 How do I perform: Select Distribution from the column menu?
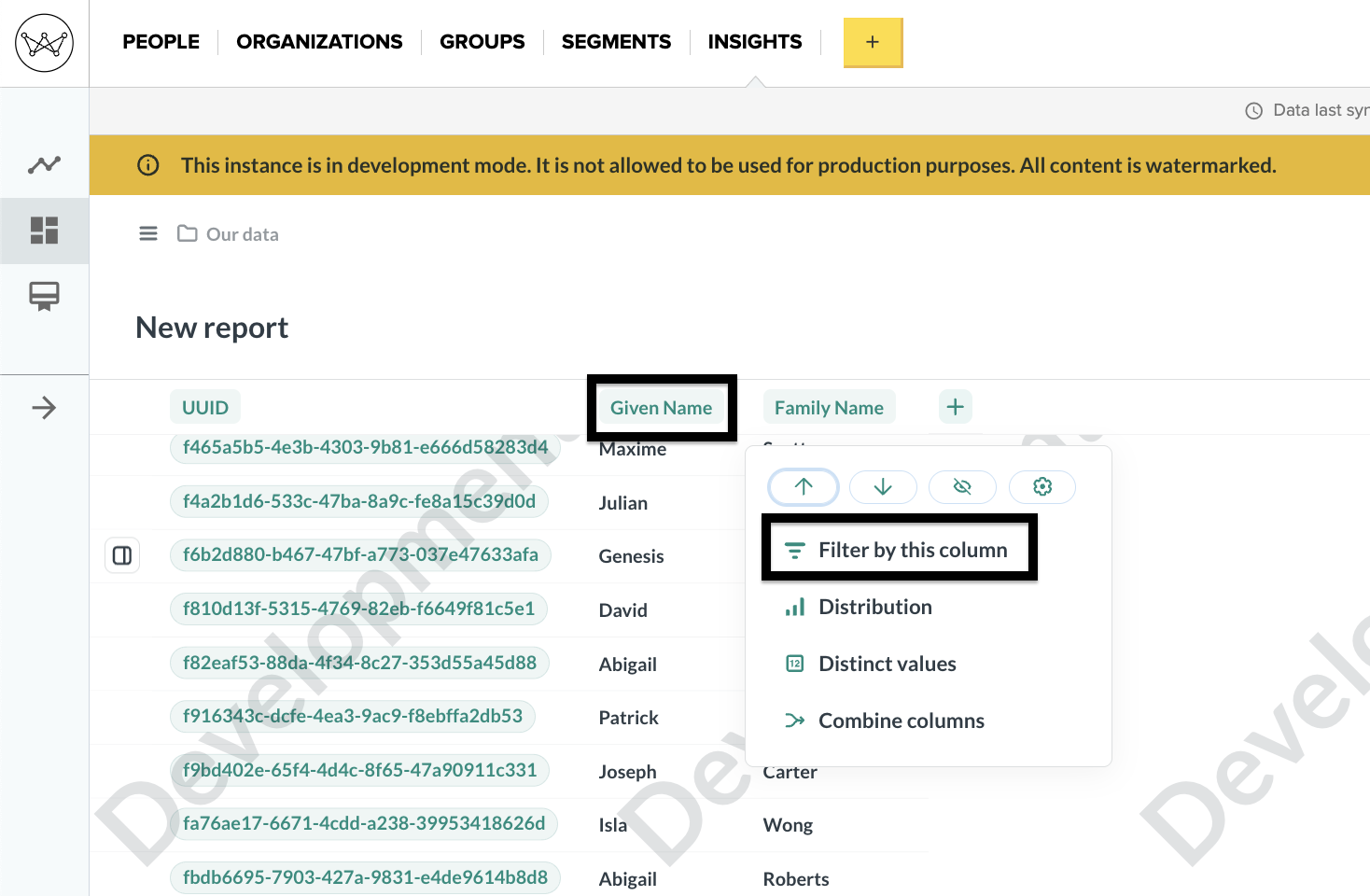(x=859, y=608)
